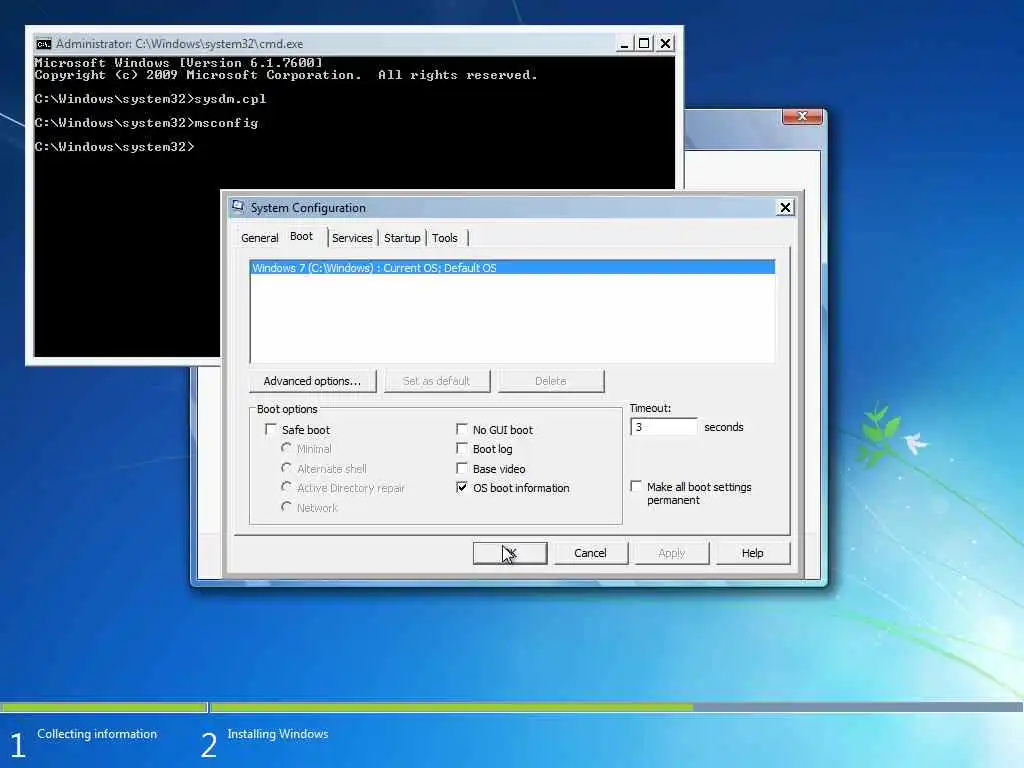
Task: Maximize the Administrator cmd.exe window
Action: click(x=644, y=44)
